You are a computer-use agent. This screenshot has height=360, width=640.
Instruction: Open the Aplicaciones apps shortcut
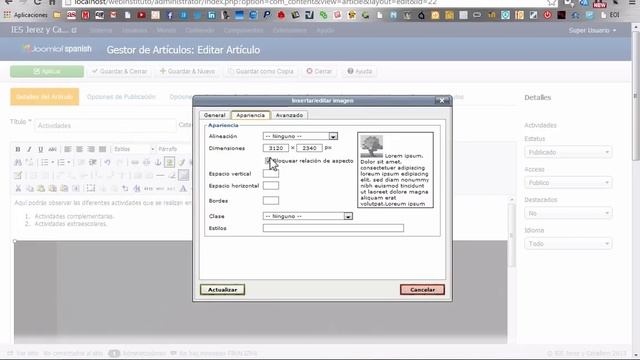click(25, 15)
